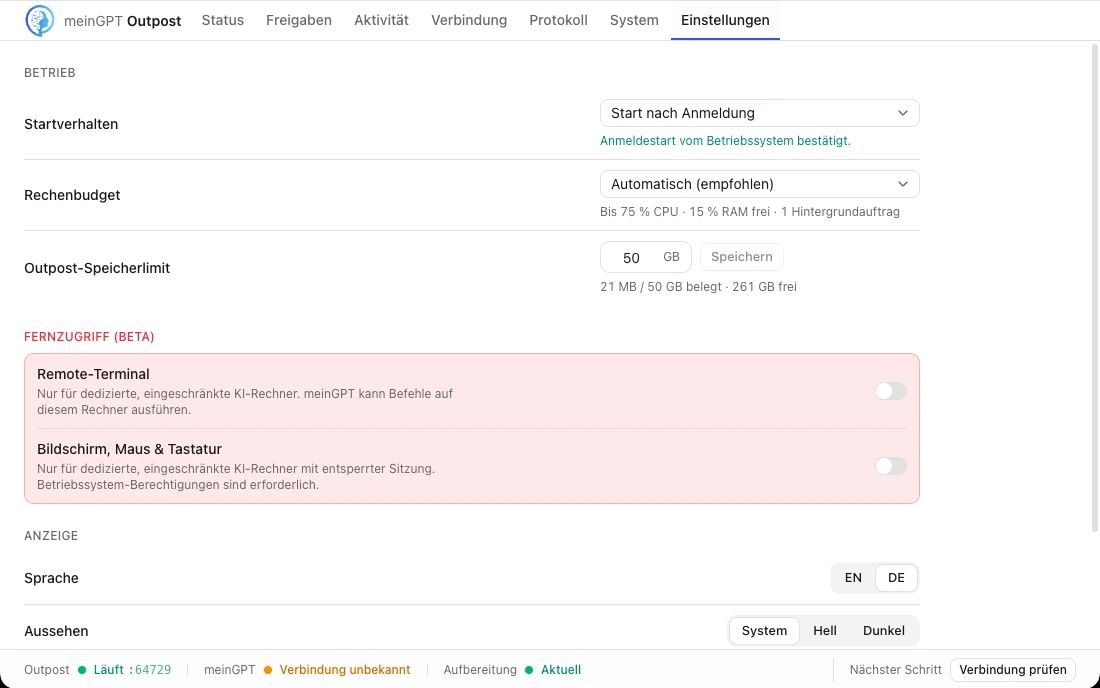
Task: Switch to the Freigaben tab
Action: 299,20
